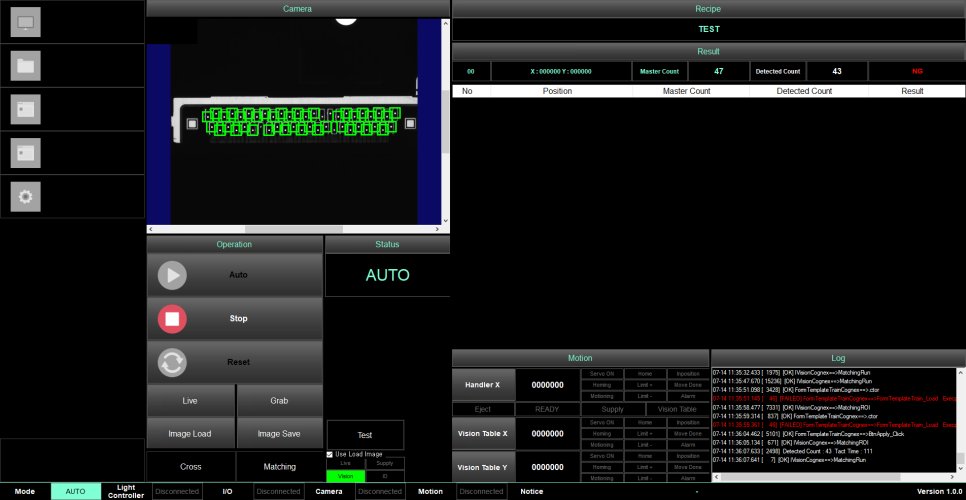Click the Vision Table X Move Done indicator
The image size is (966, 500).
point(688,433)
